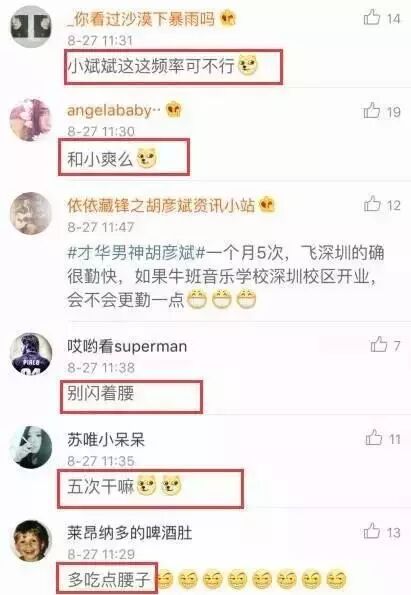
Task: Like 哎哟看superman's comment with 7 likes
Action: tap(378, 345)
